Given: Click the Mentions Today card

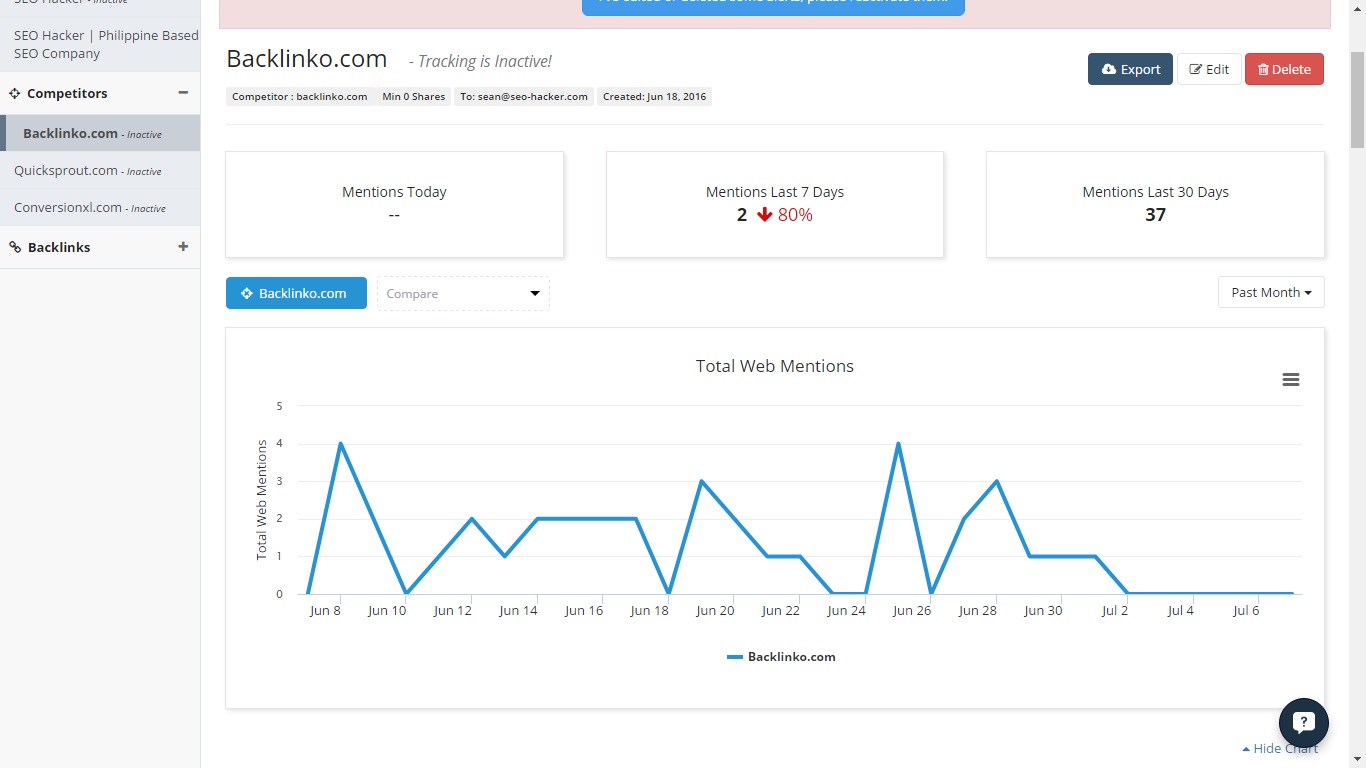Looking at the screenshot, I should (394, 204).
